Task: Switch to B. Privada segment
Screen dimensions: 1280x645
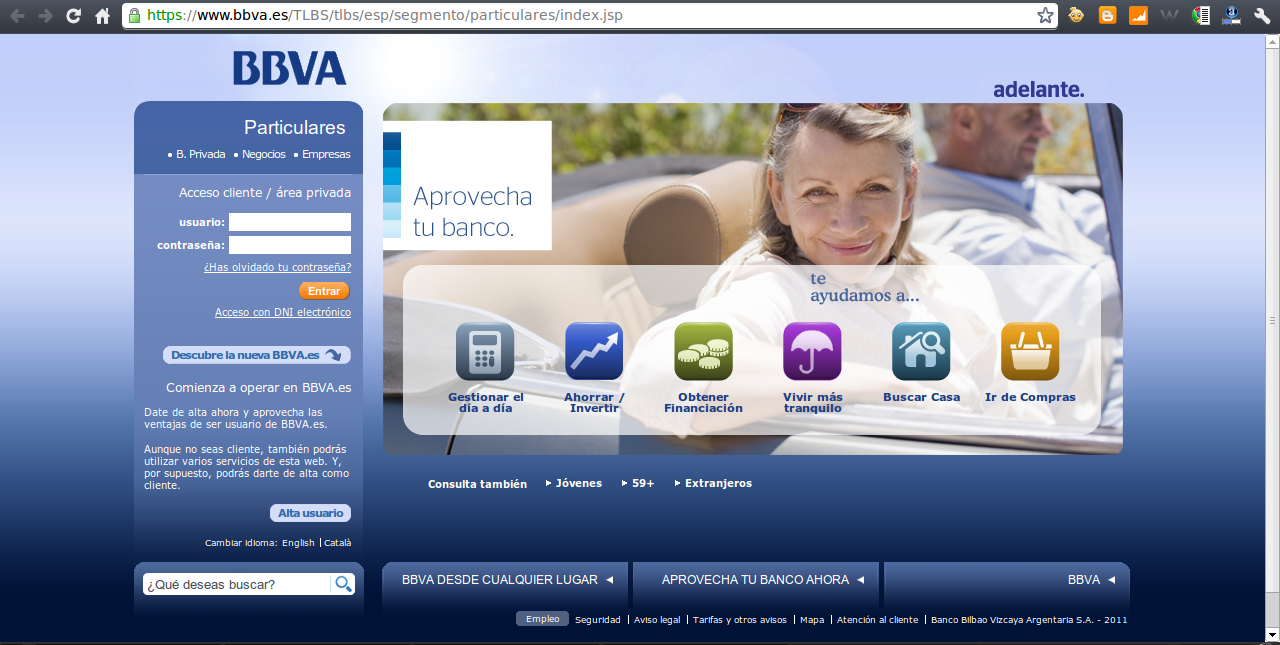Action: [200, 154]
